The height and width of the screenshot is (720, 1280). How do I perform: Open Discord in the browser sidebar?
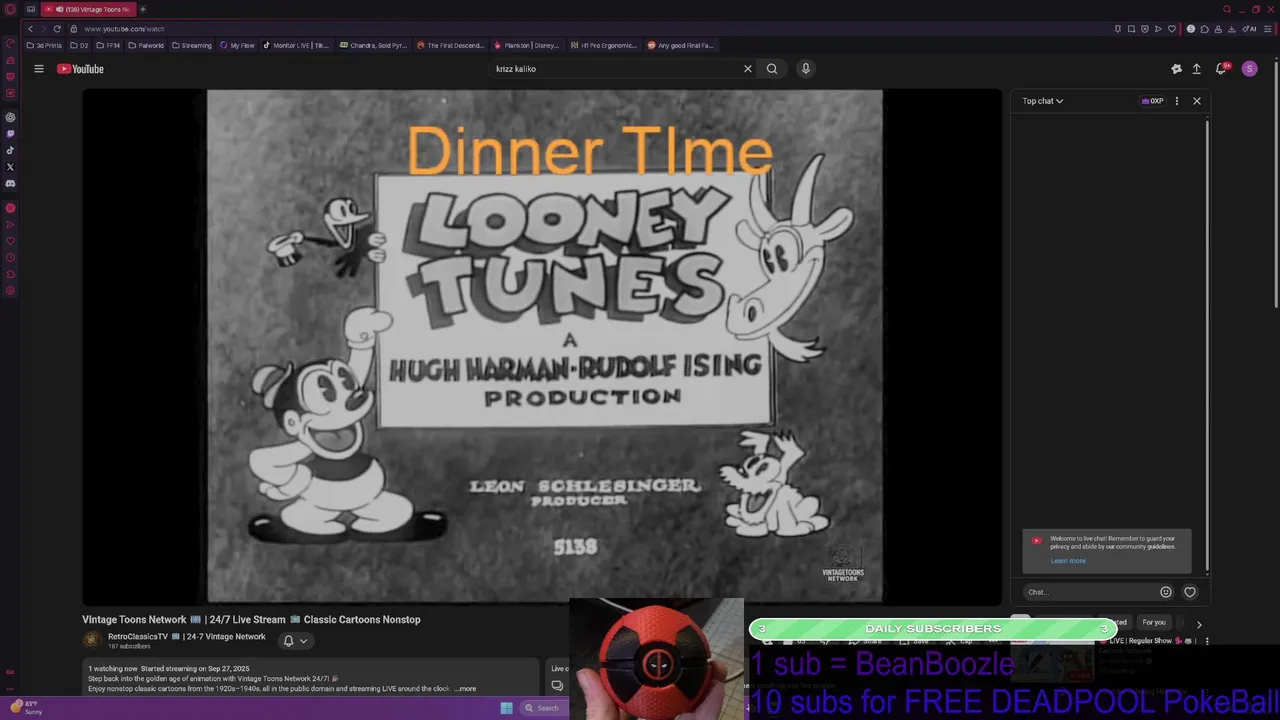point(10,184)
